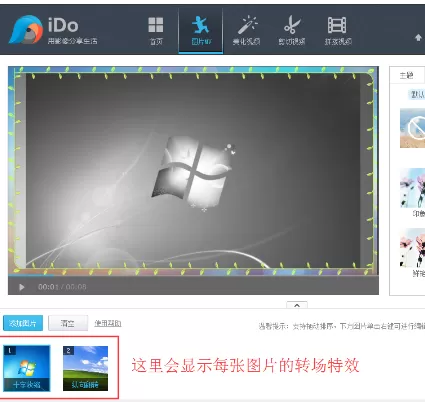Choose the second theme with pink flowers
This screenshot has width=425, height=402.
click(x=413, y=188)
